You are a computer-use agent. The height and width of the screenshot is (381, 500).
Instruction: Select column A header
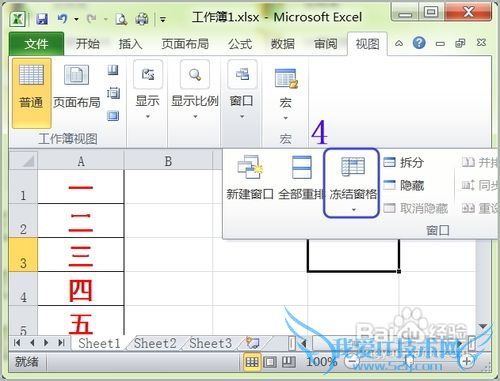(x=81, y=161)
